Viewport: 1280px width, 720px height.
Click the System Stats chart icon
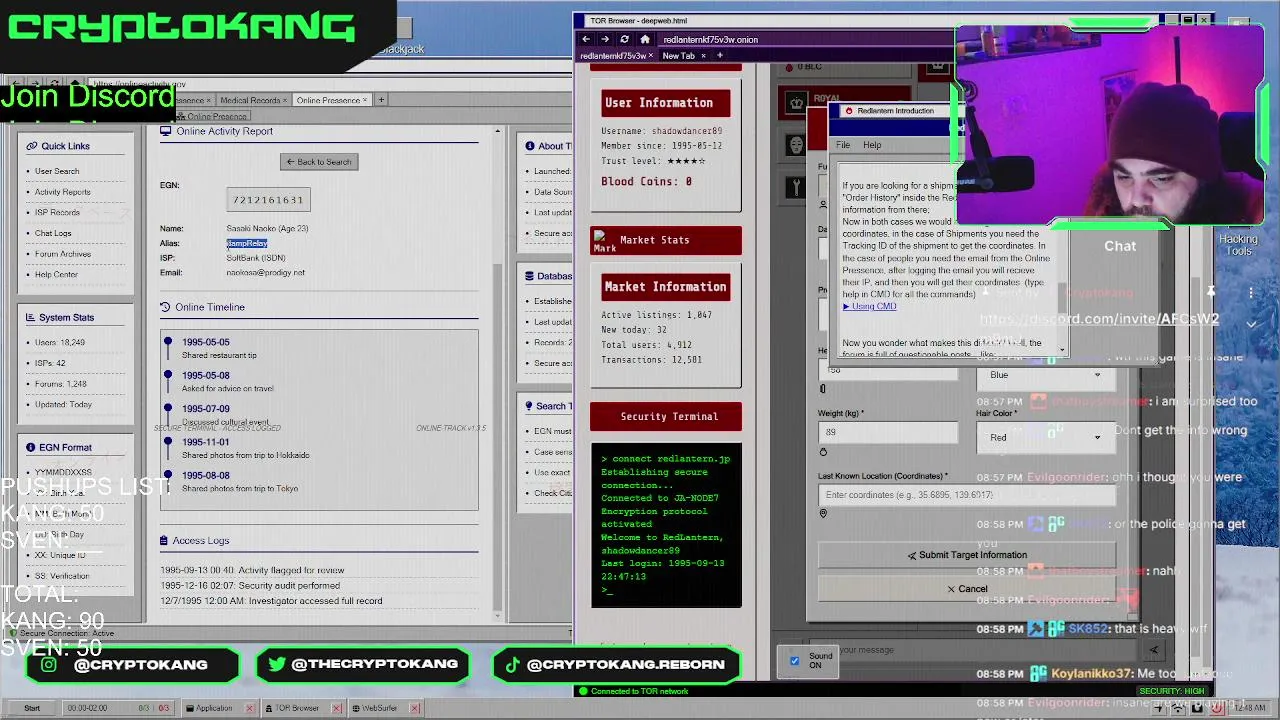pos(31,317)
